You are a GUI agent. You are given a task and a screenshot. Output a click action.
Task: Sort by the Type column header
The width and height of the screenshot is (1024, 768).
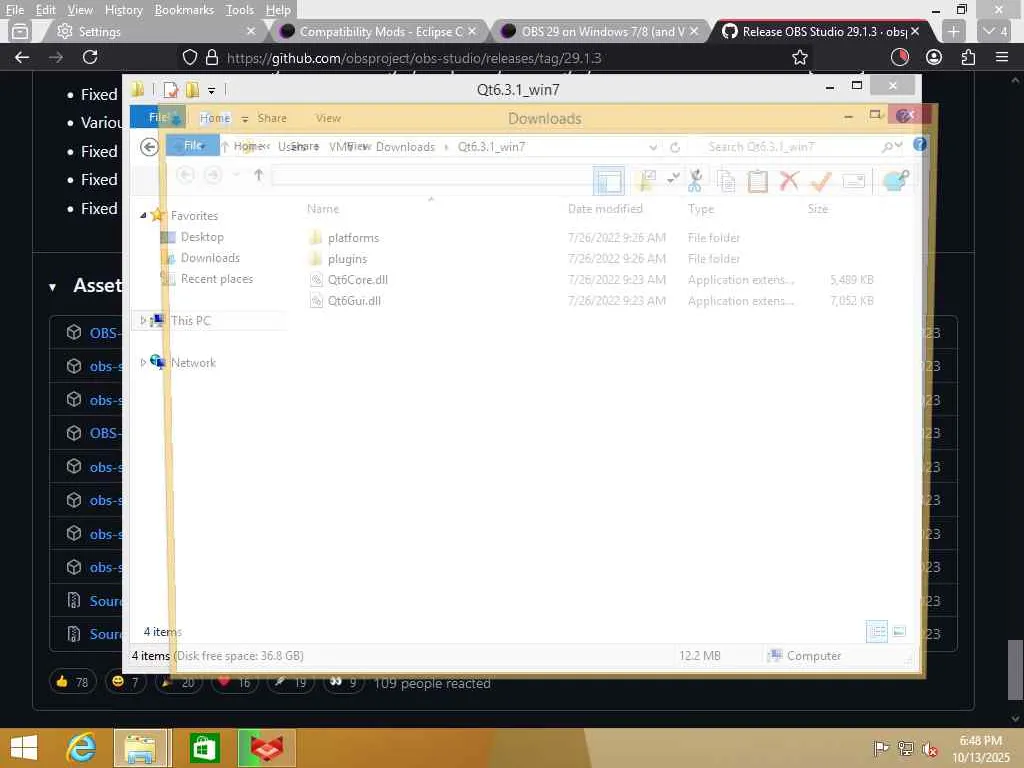point(701,208)
